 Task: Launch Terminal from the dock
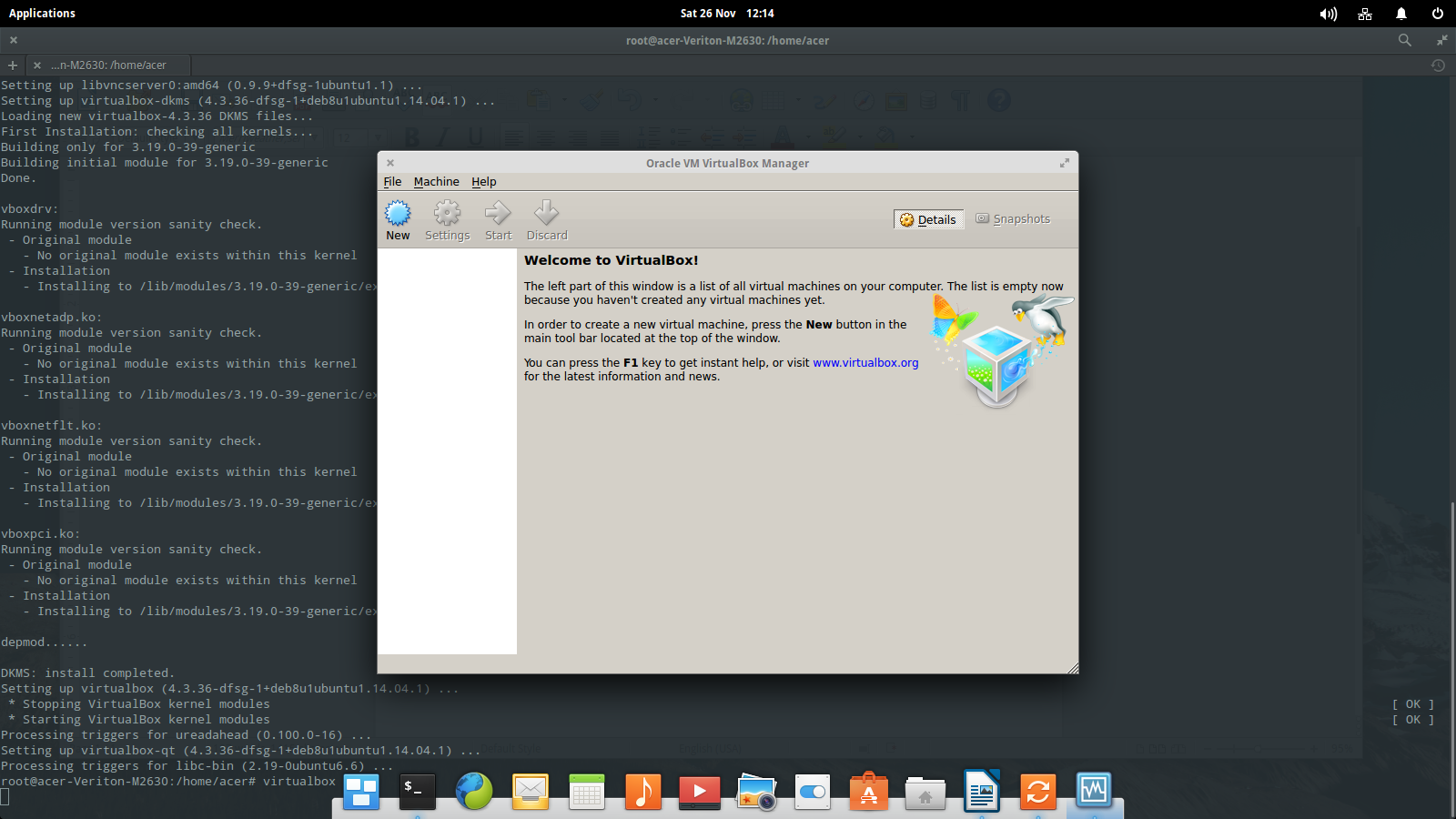[418, 792]
